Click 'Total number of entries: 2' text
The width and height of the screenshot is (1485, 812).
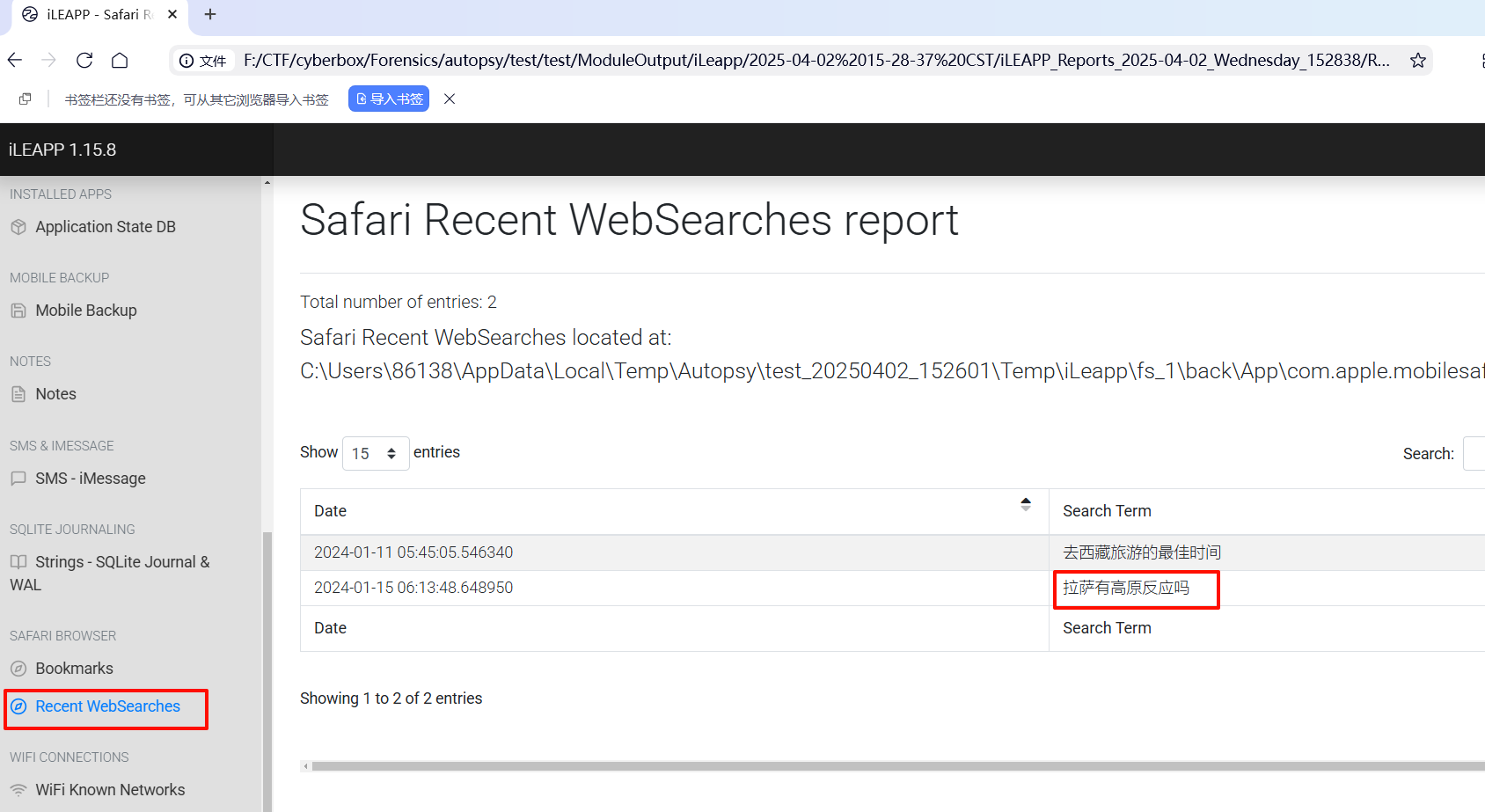[399, 302]
